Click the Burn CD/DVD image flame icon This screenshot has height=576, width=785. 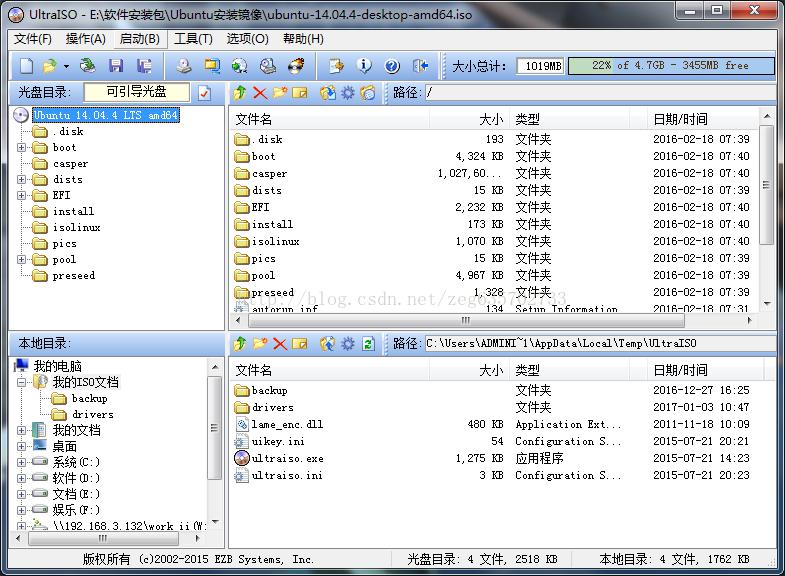pyautogui.click(x=296, y=66)
